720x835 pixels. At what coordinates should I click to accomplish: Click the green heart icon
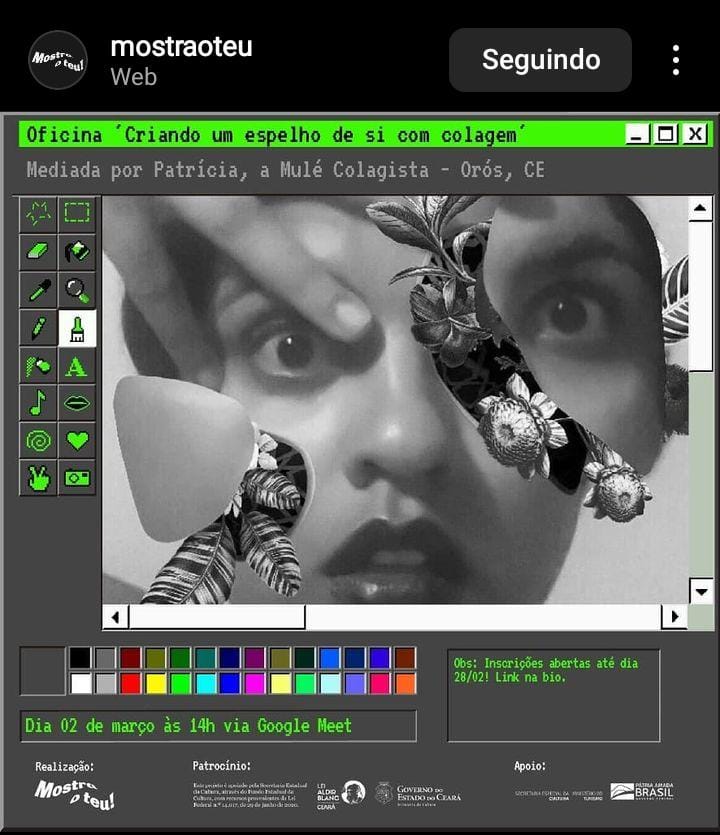tap(77, 440)
